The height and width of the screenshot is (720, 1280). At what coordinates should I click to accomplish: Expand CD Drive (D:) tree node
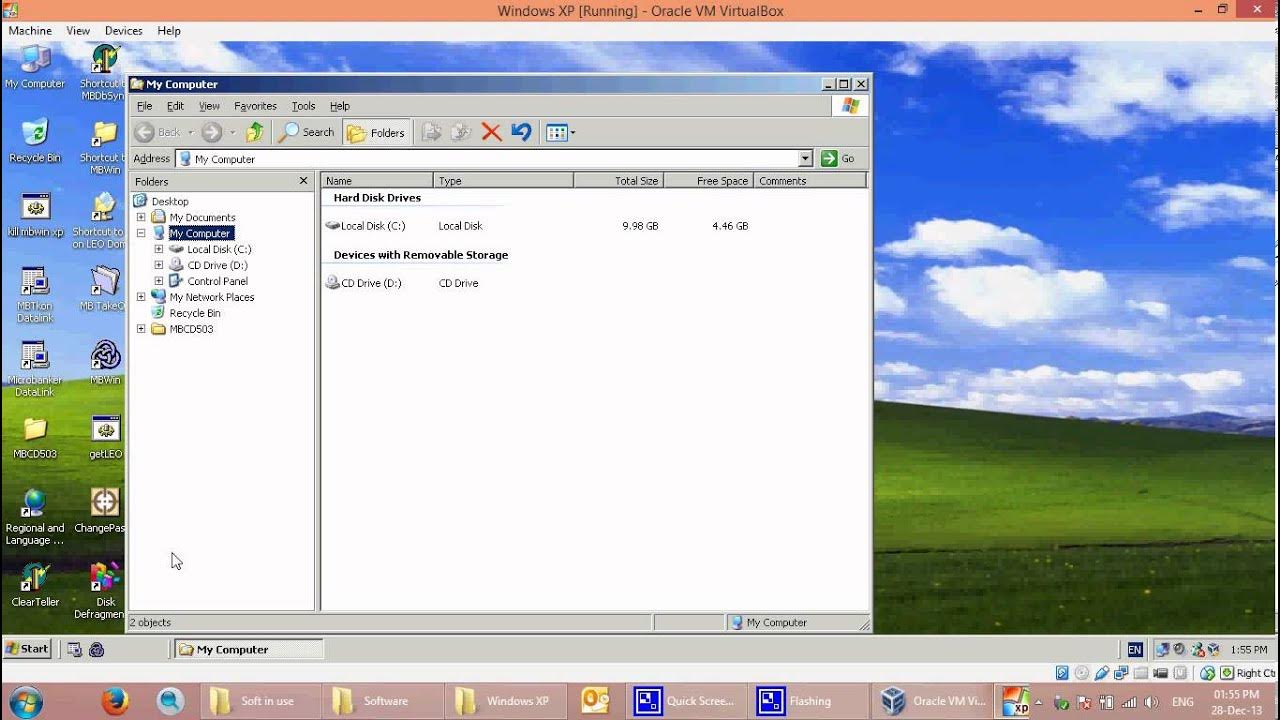(x=159, y=265)
